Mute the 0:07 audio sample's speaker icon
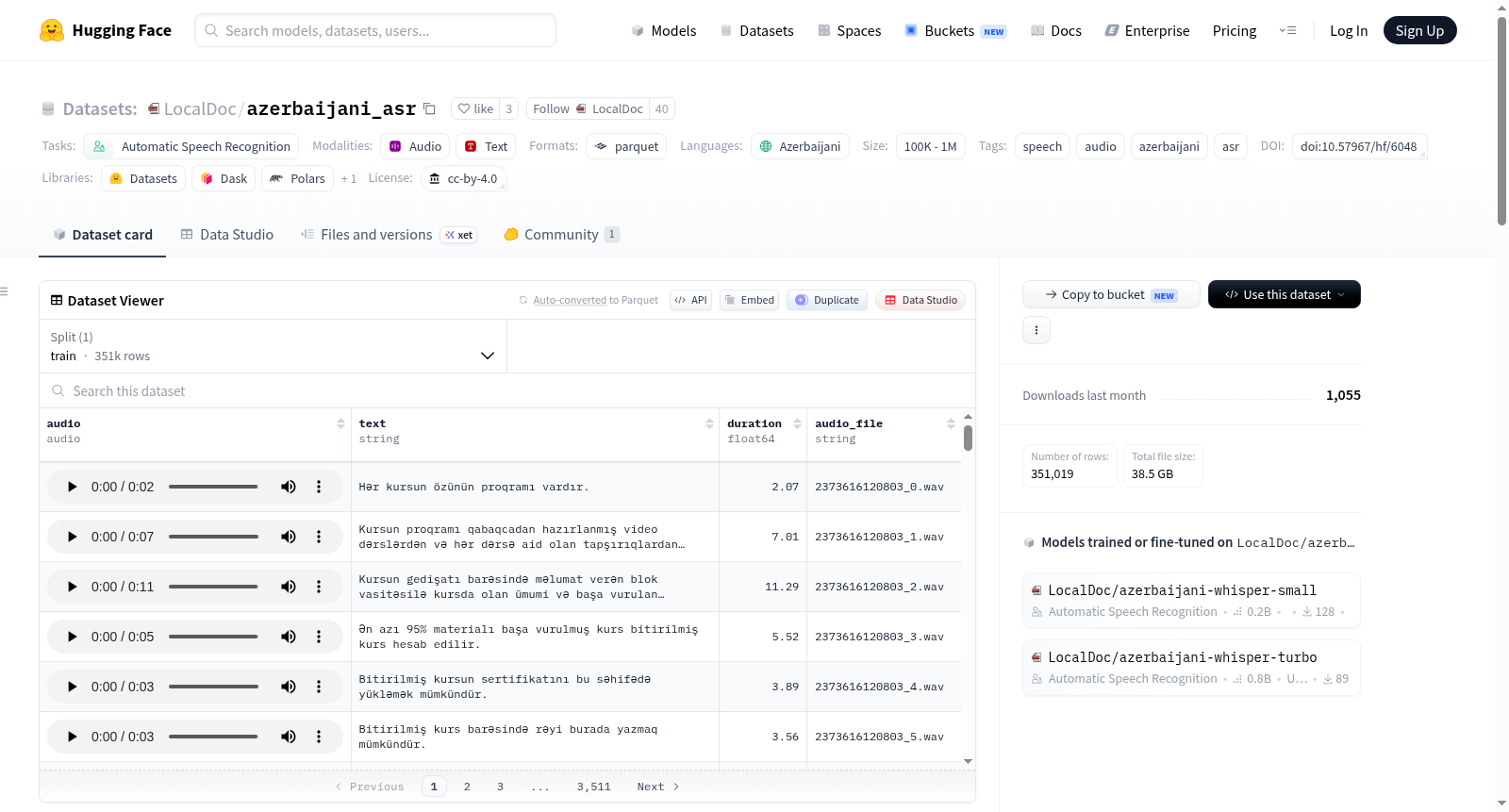The width and height of the screenshot is (1509, 812). pos(289,537)
